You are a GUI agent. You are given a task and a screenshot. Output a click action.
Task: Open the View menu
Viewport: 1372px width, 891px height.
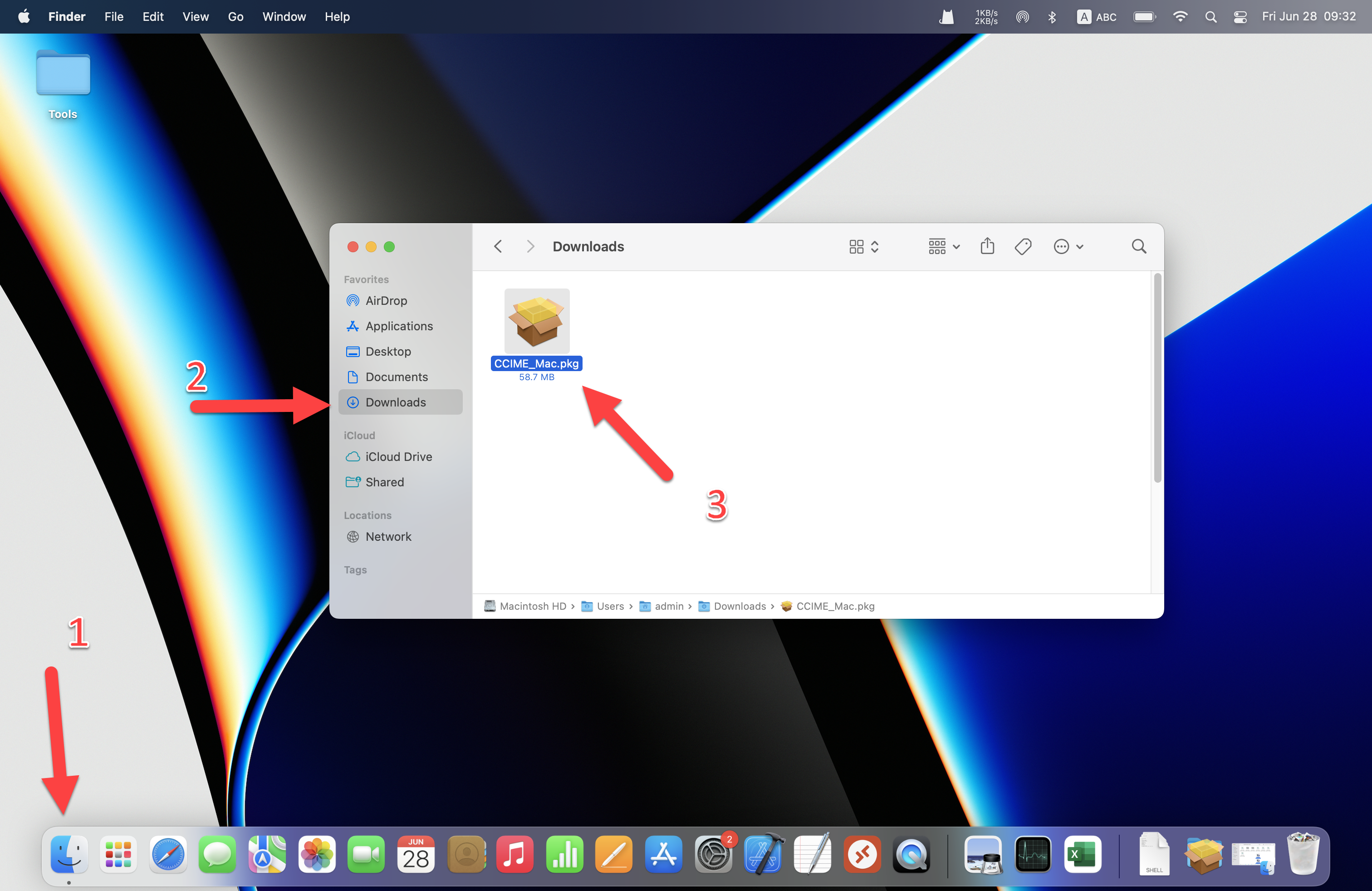click(x=196, y=17)
